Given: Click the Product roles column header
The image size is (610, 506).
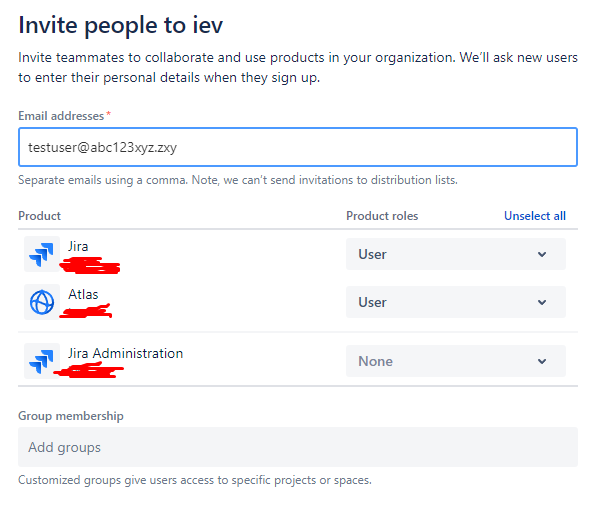Looking at the screenshot, I should click(x=382, y=216).
